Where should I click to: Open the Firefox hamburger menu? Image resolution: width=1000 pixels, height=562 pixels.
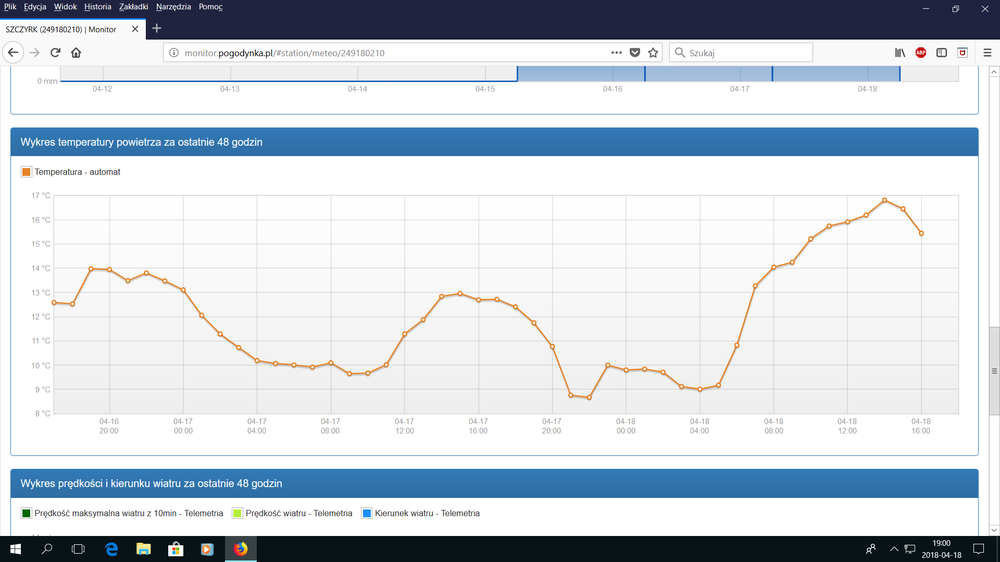(x=987, y=53)
